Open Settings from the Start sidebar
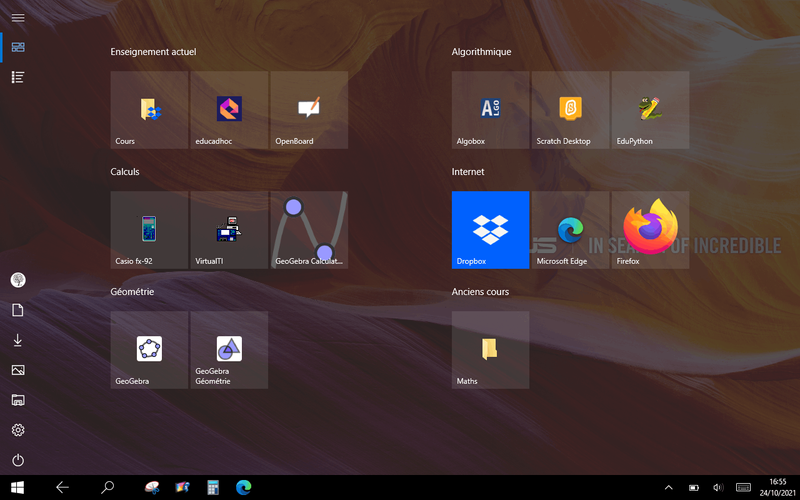Image resolution: width=800 pixels, height=500 pixels. (18, 430)
